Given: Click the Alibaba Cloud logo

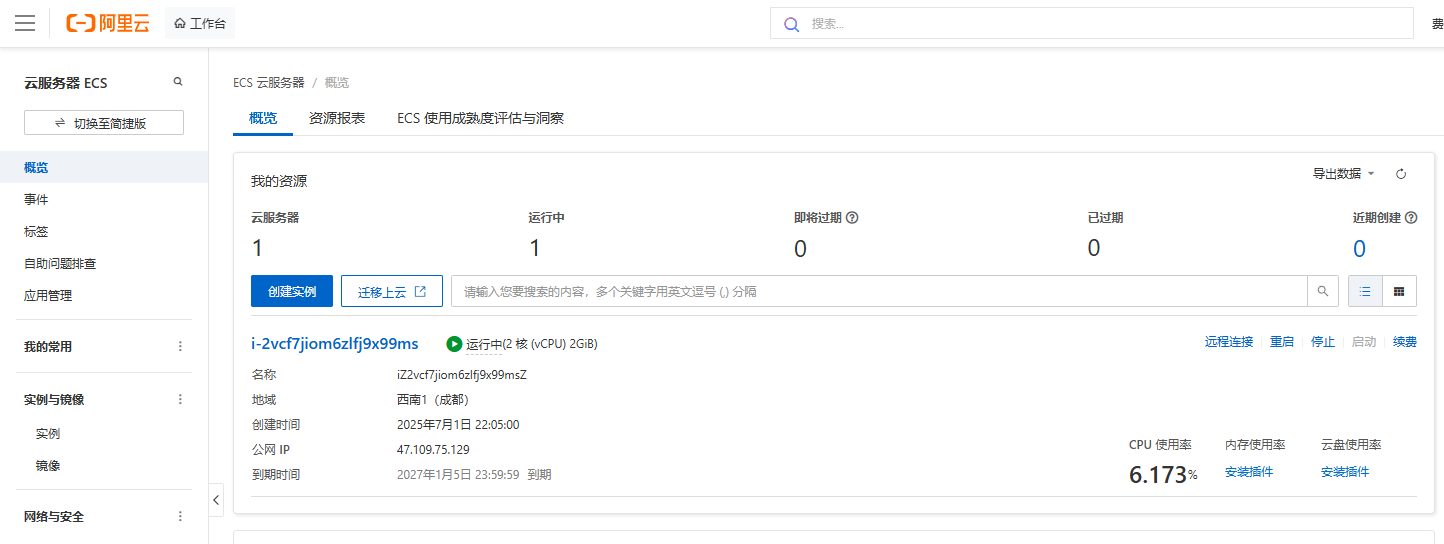Looking at the screenshot, I should coord(108,23).
